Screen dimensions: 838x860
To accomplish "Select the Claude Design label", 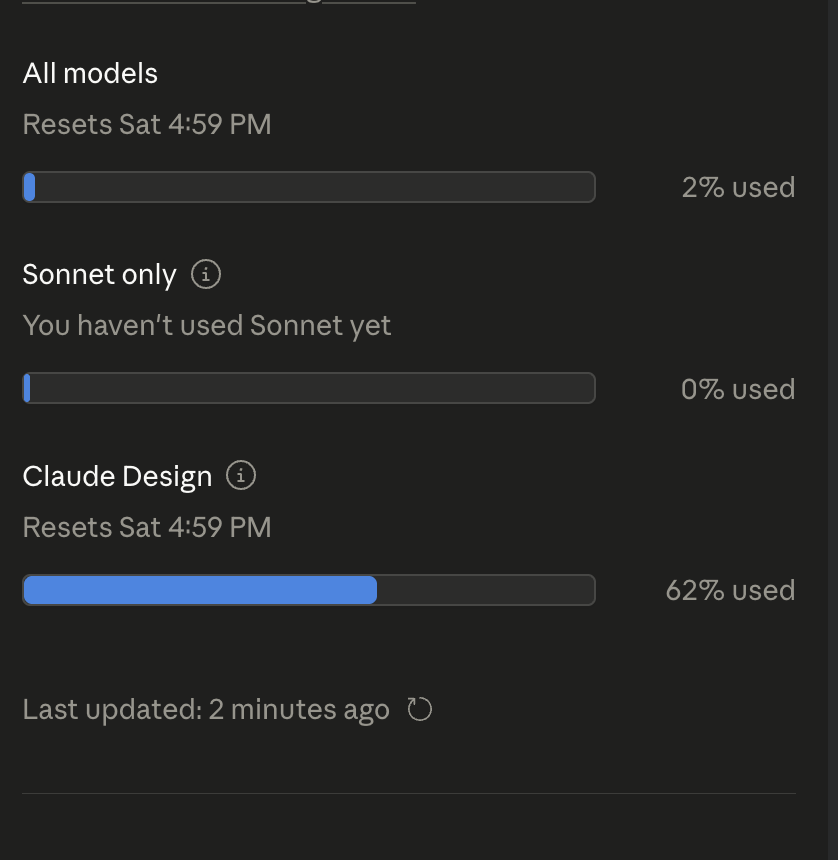I will (117, 476).
